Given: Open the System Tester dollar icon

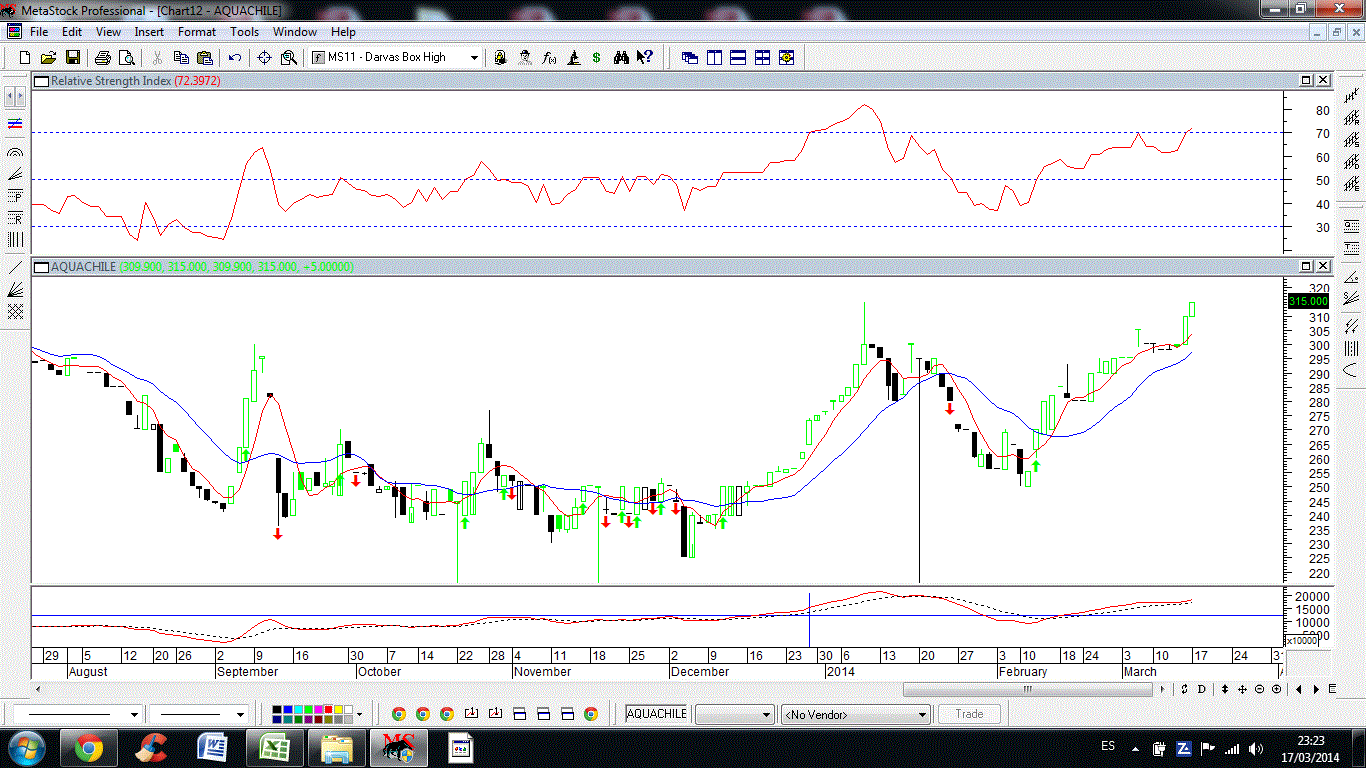Looking at the screenshot, I should [596, 57].
